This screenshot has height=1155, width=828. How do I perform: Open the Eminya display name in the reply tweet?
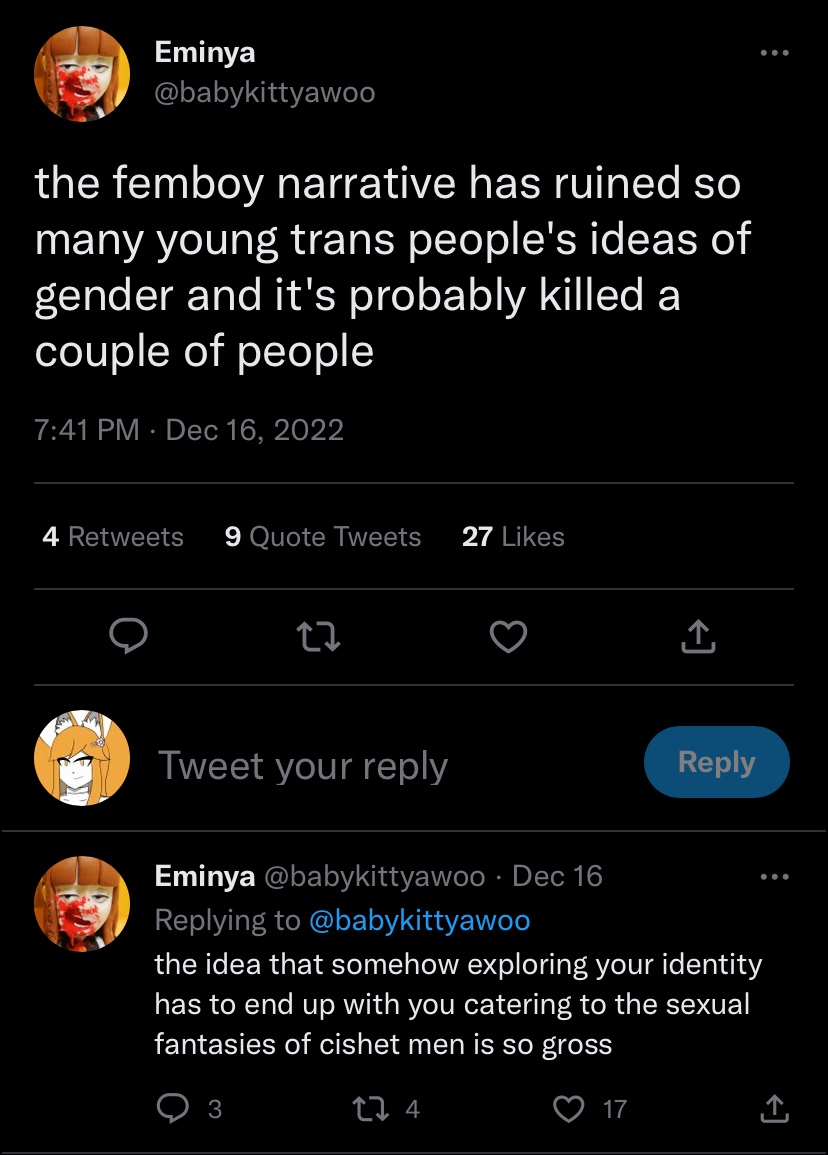(205, 876)
